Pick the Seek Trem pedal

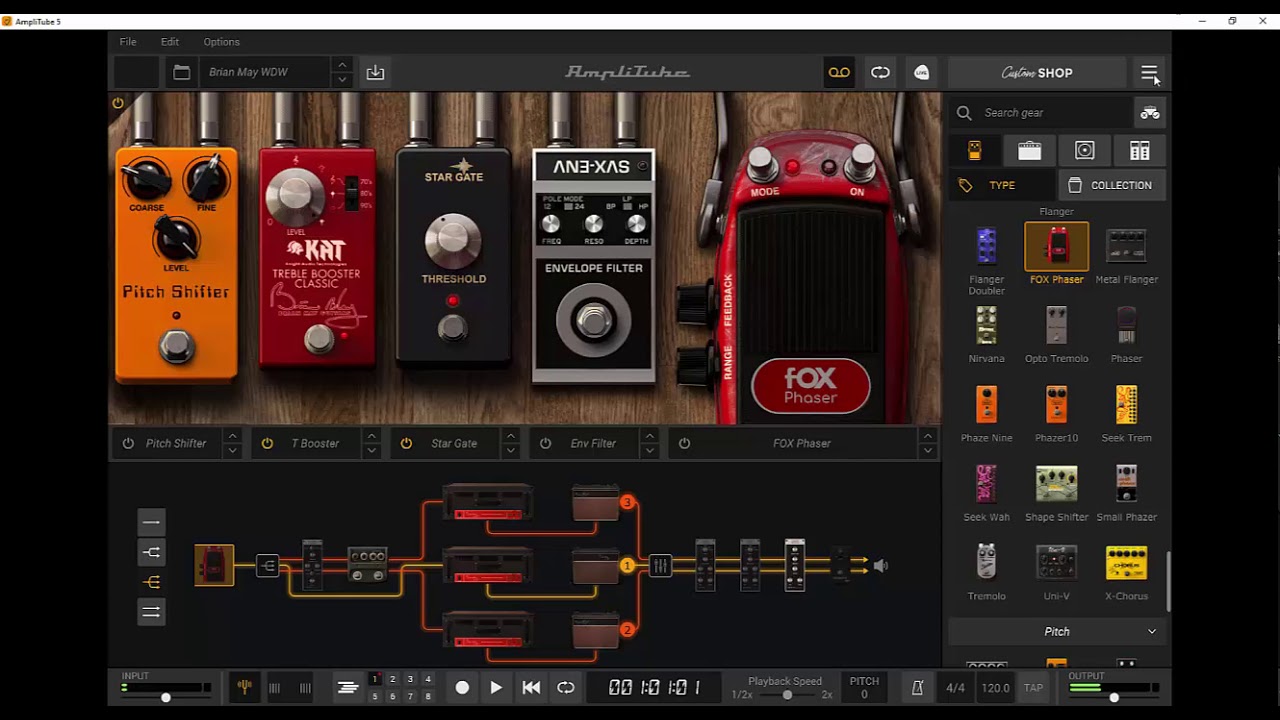[x=1126, y=414]
